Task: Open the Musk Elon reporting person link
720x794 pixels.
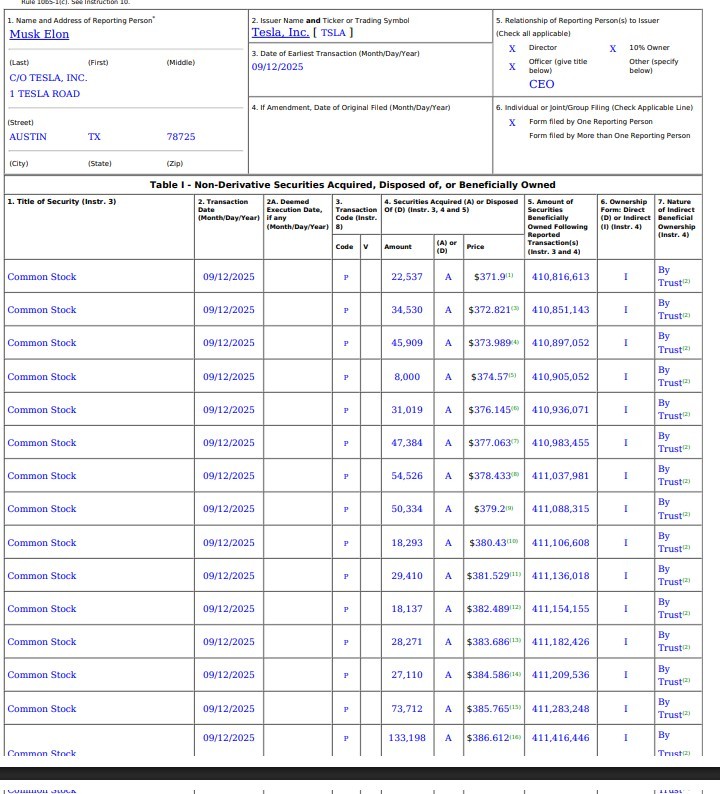Action: point(39,34)
